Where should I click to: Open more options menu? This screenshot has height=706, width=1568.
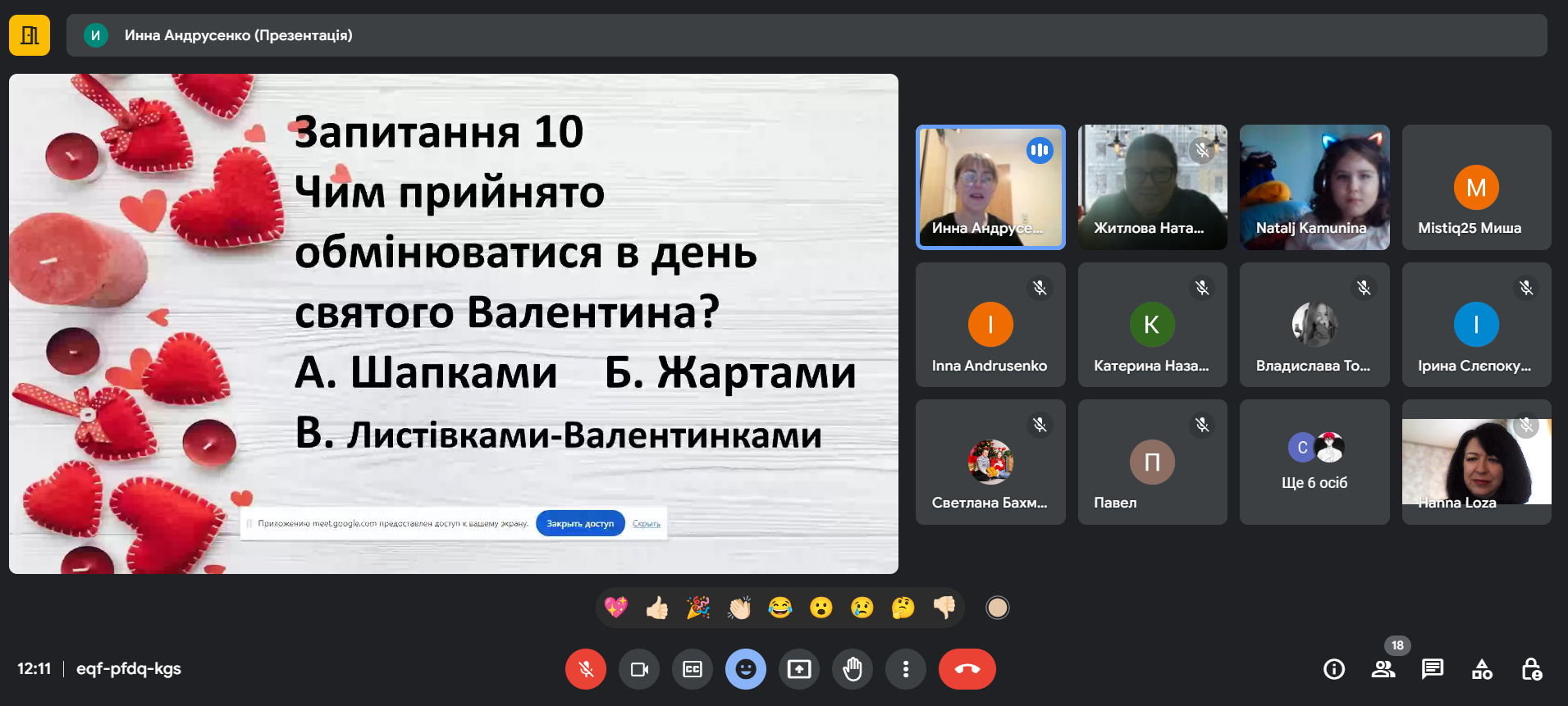tap(905, 669)
